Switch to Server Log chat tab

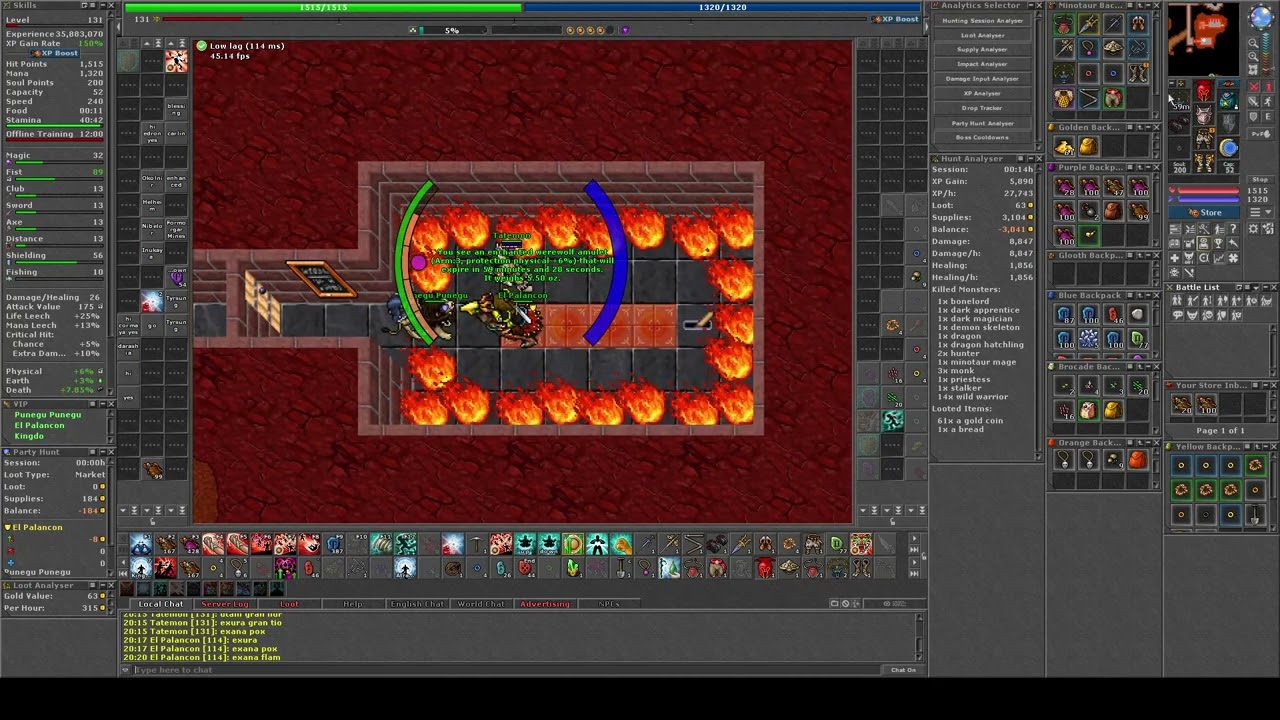(225, 604)
